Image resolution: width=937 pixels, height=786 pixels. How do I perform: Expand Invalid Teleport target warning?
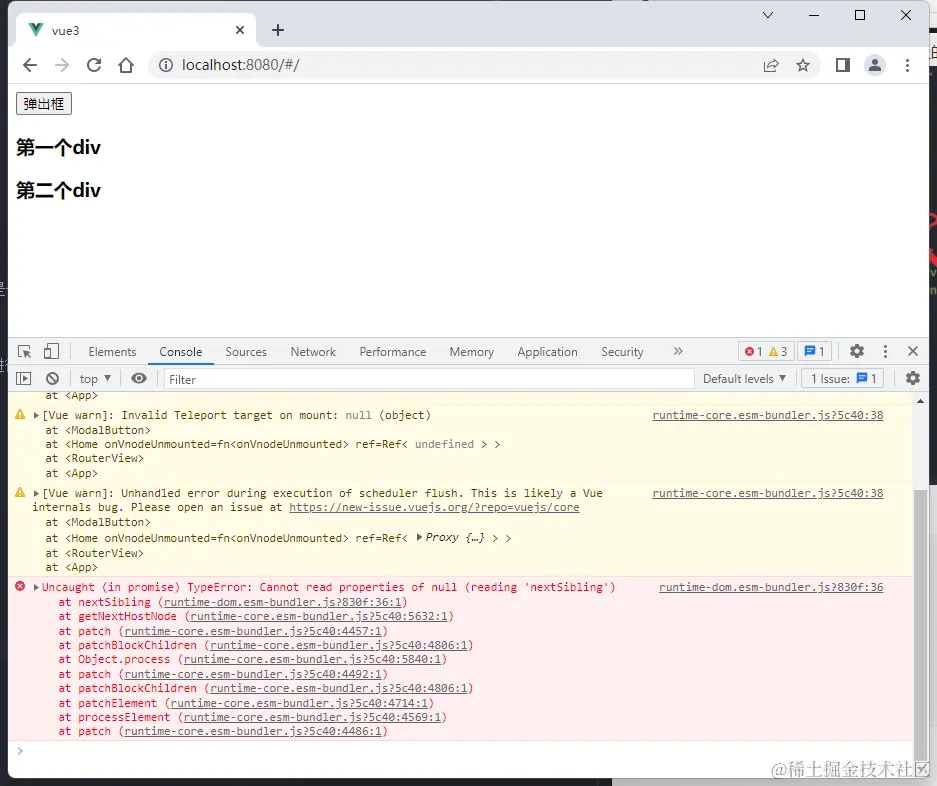tap(36, 415)
